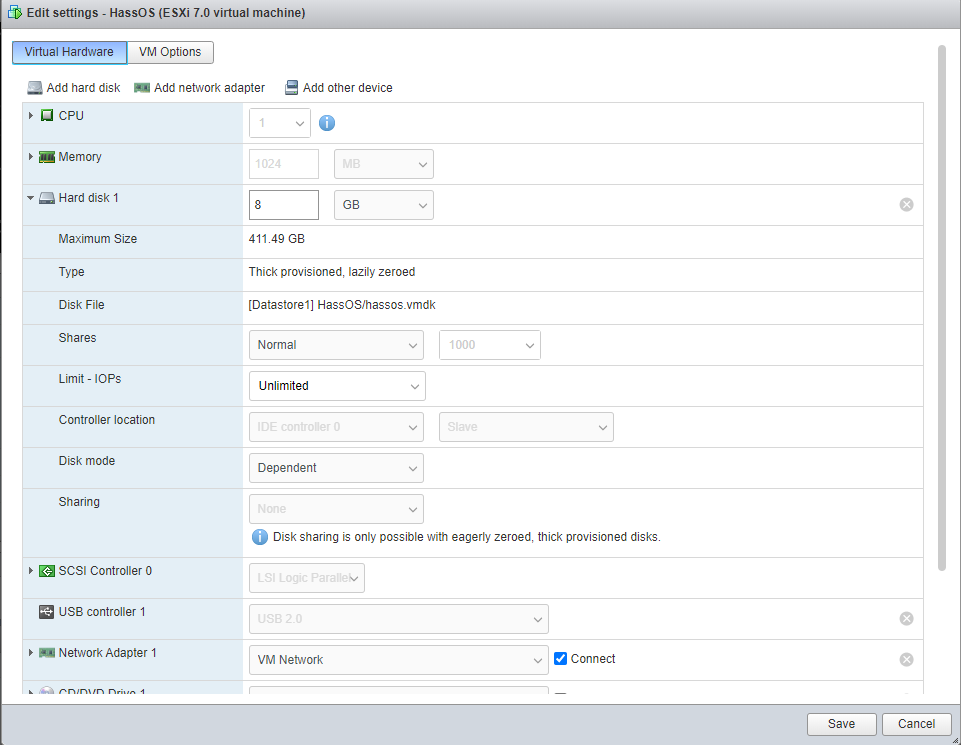
Task: Switch to the VM Options tab
Action: tap(170, 52)
